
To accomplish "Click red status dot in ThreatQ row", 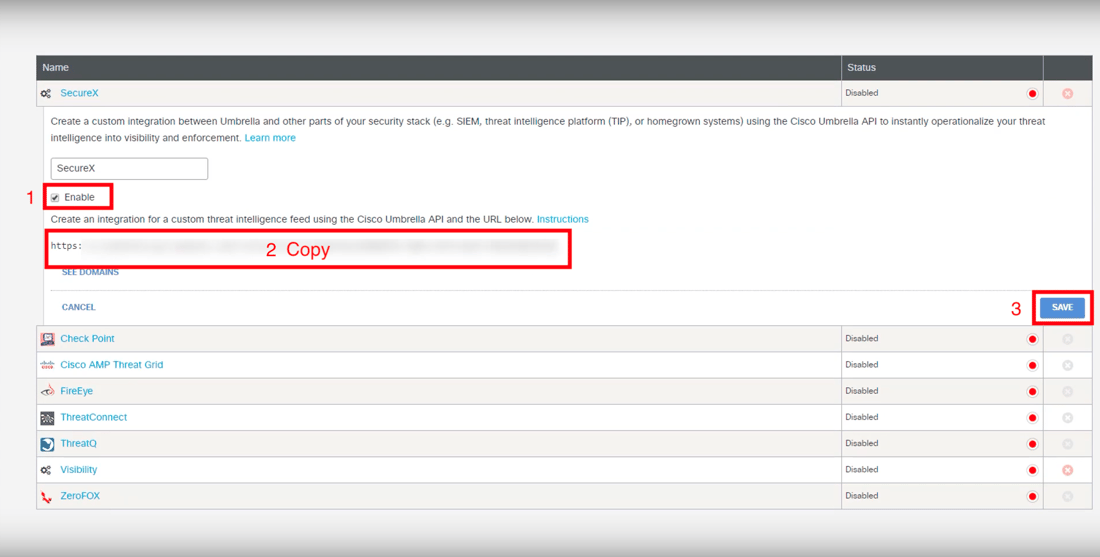I will tap(1032, 444).
